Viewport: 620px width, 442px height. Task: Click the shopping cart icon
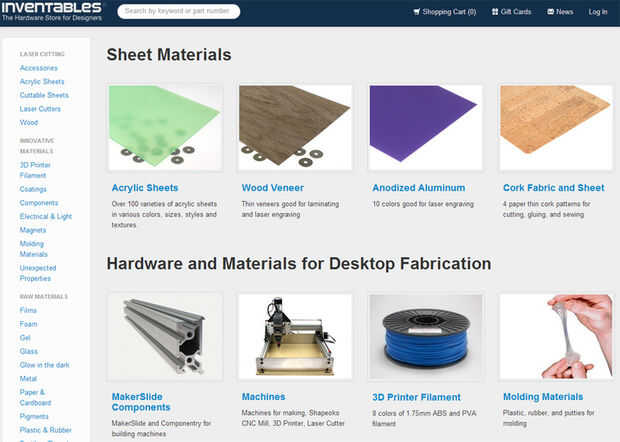(x=416, y=12)
